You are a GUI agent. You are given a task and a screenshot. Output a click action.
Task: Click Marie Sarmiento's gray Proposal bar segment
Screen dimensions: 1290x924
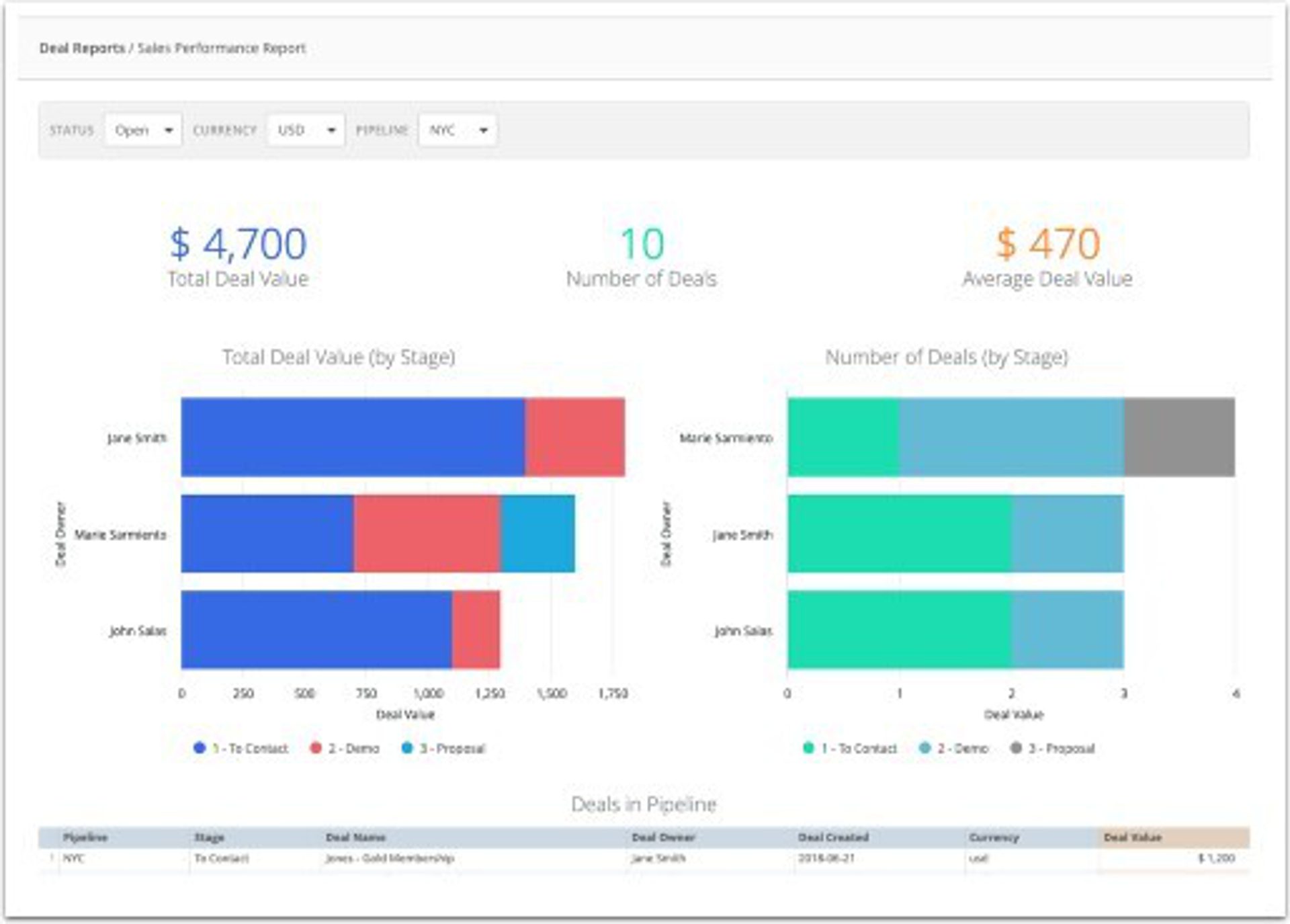pyautogui.click(x=1179, y=437)
